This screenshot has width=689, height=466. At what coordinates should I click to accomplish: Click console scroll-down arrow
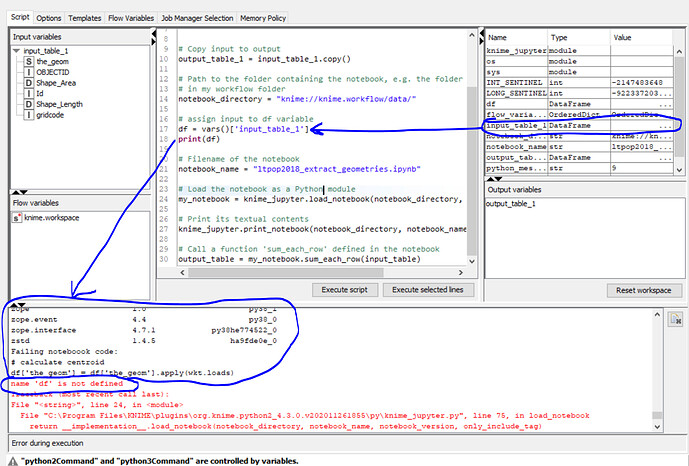[x=657, y=426]
